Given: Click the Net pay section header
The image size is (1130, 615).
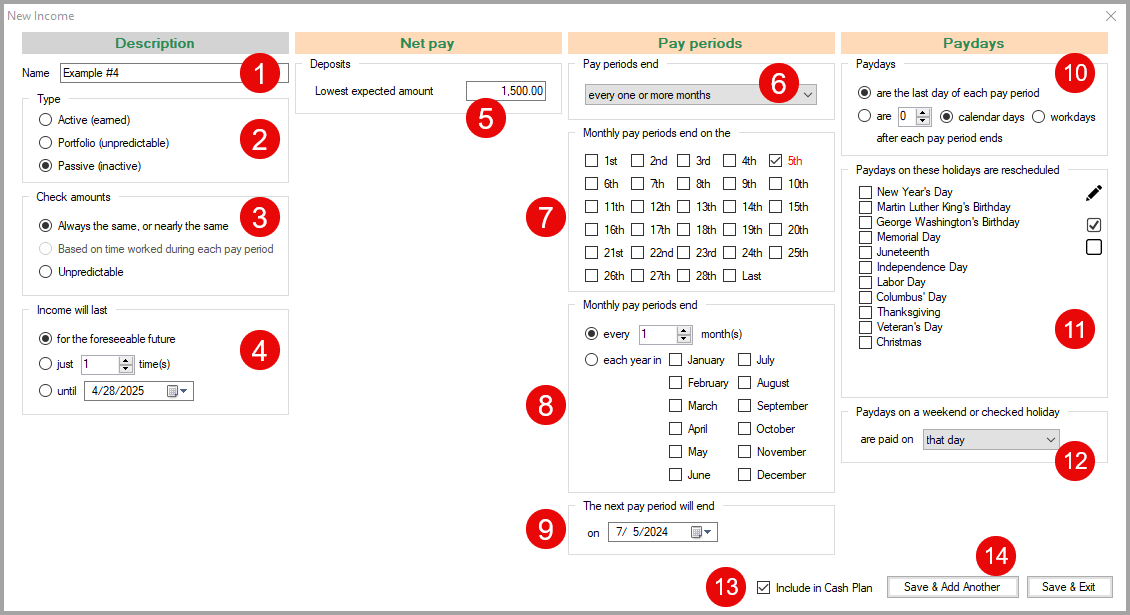Looking at the screenshot, I should (428, 43).
